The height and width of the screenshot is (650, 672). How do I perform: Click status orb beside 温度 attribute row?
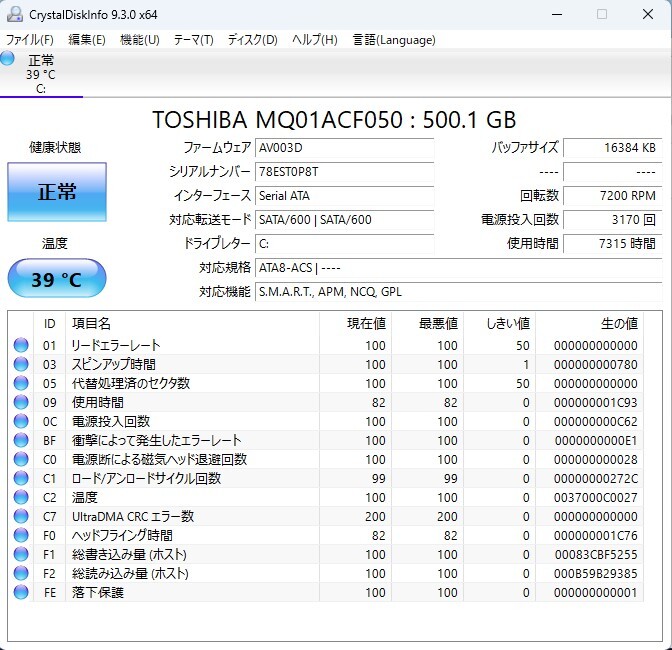[x=21, y=498]
